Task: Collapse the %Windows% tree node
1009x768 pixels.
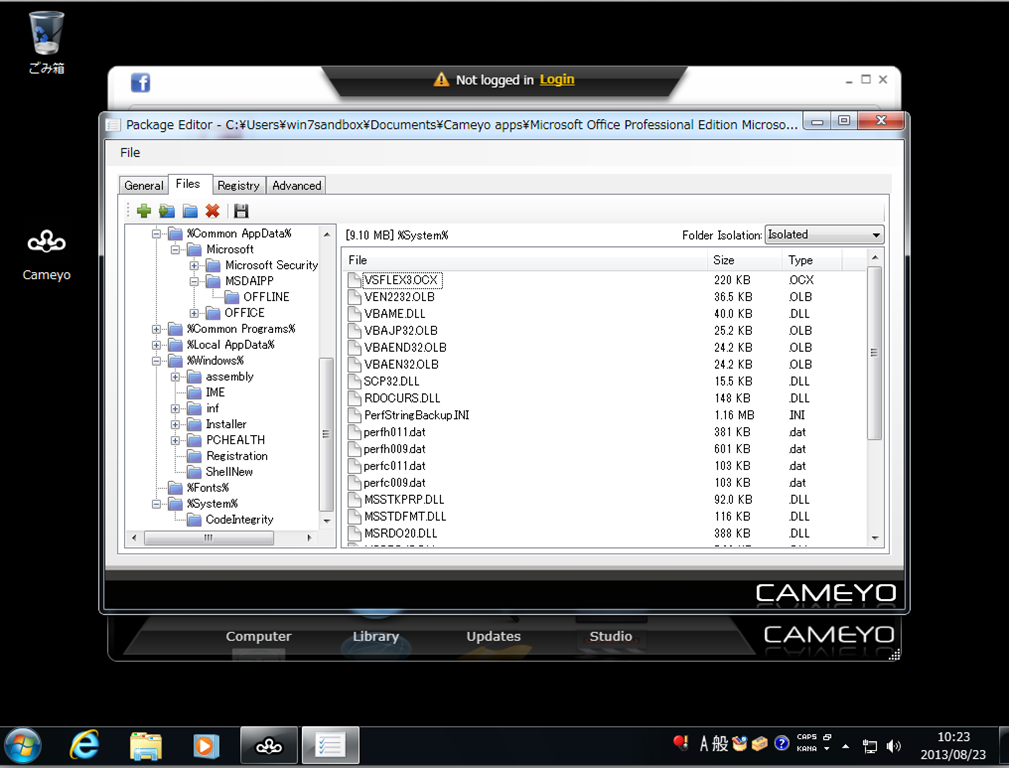Action: coord(156,361)
